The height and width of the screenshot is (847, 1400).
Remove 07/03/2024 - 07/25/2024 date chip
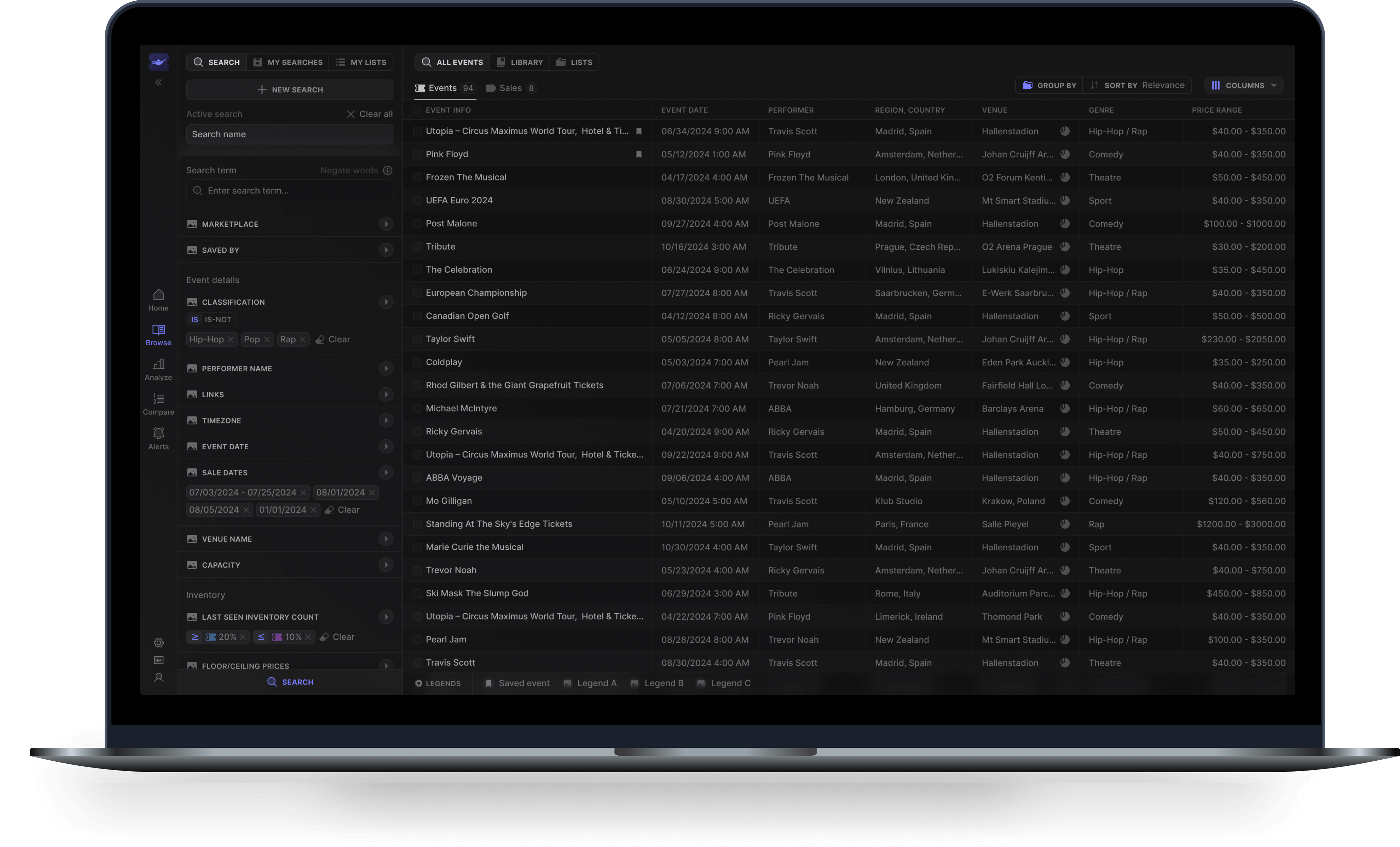303,492
